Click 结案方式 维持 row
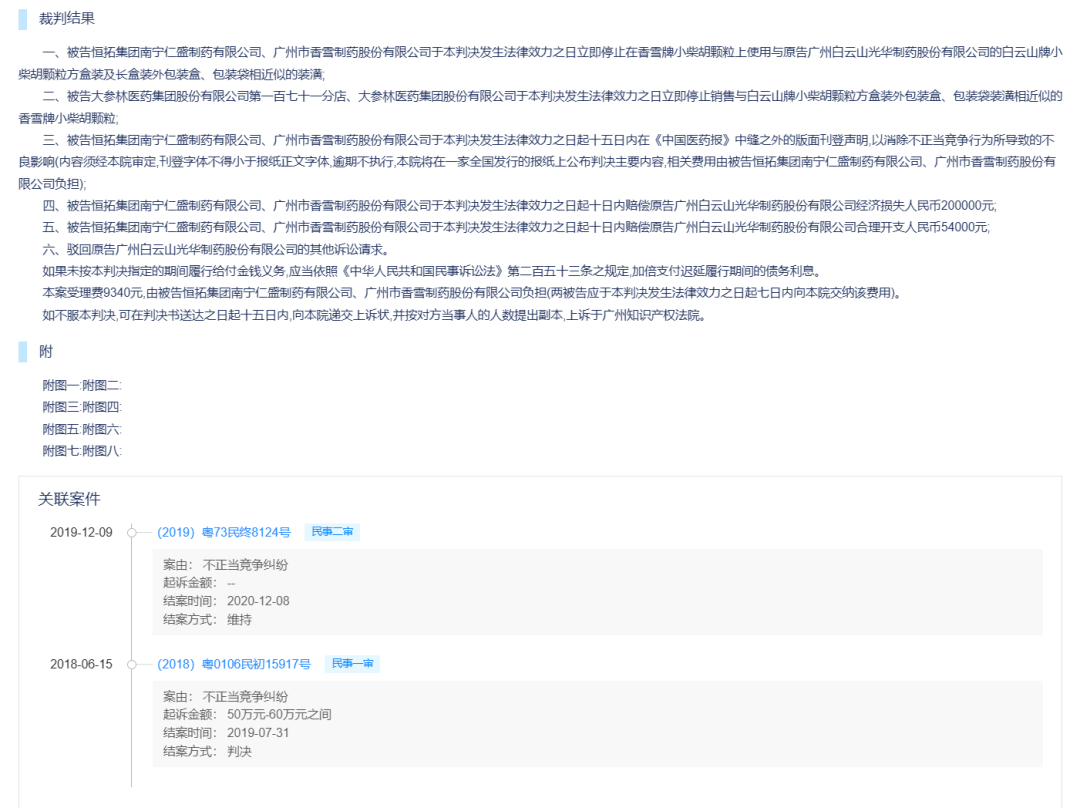 click(207, 620)
